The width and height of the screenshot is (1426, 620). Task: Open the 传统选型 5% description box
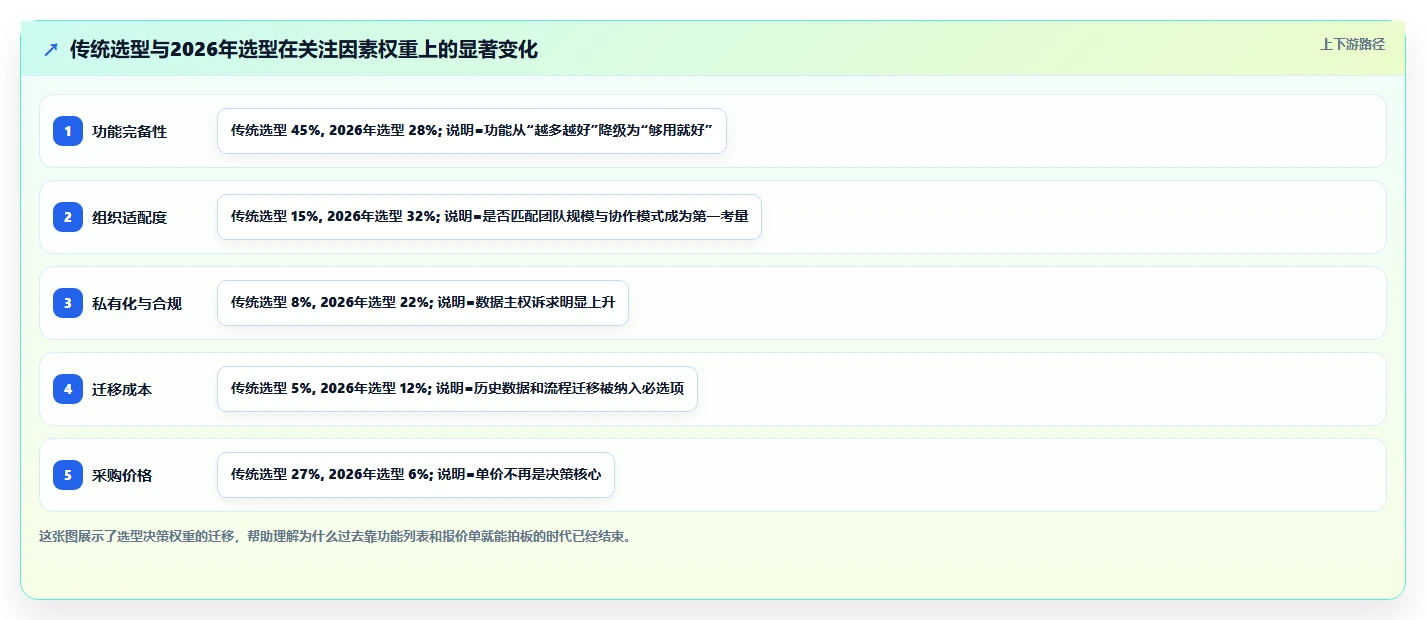[x=457, y=389]
